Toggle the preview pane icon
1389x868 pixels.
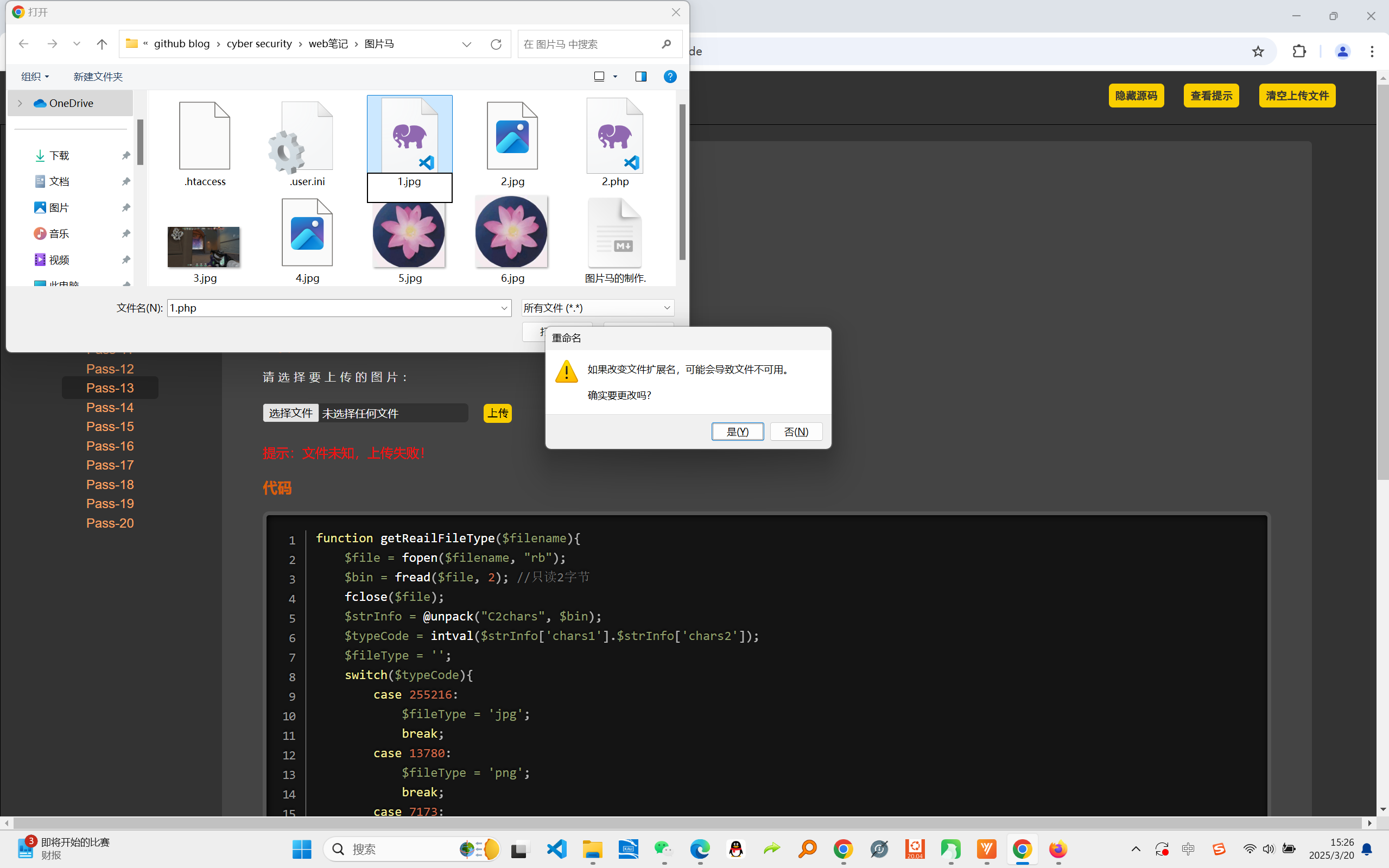[x=640, y=77]
